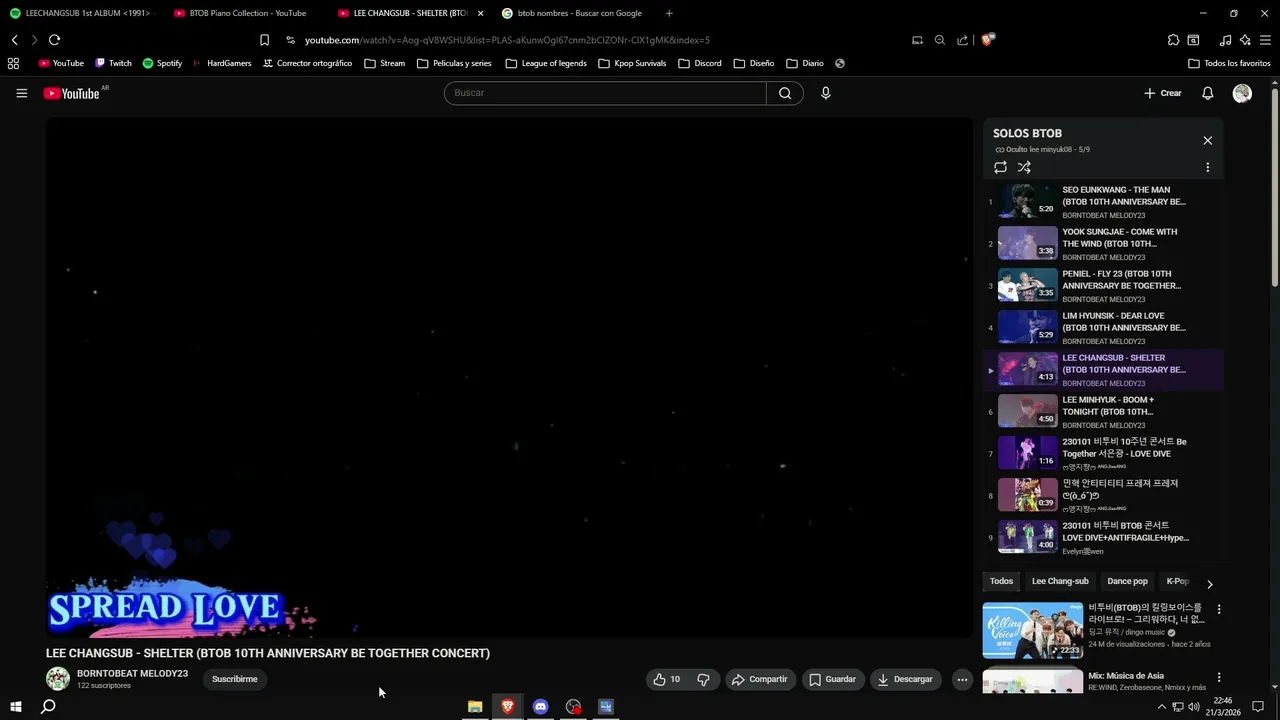Close the LEE CHANGSUB - SHELTER tab
This screenshot has height=720, width=1280.
480,13
